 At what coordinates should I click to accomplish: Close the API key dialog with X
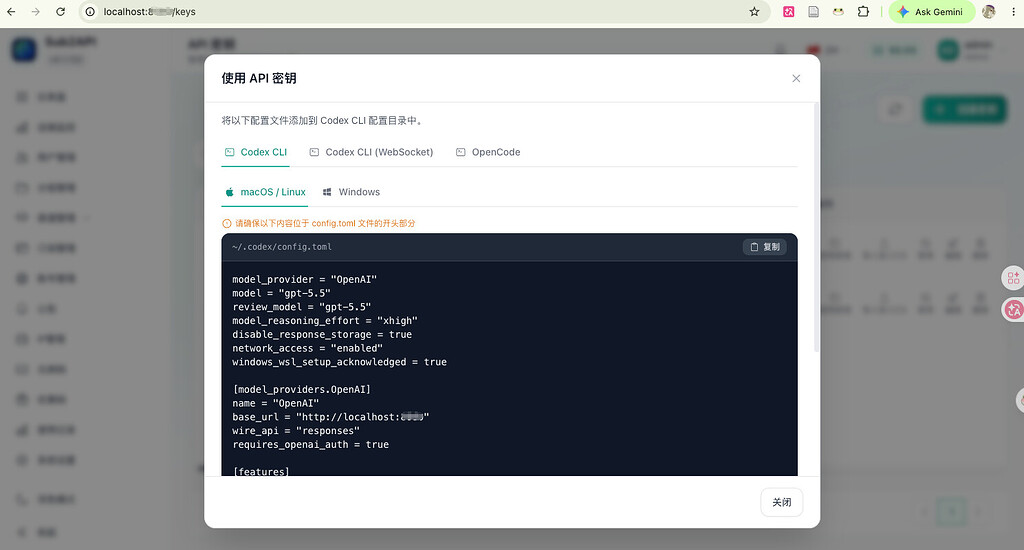(795, 78)
